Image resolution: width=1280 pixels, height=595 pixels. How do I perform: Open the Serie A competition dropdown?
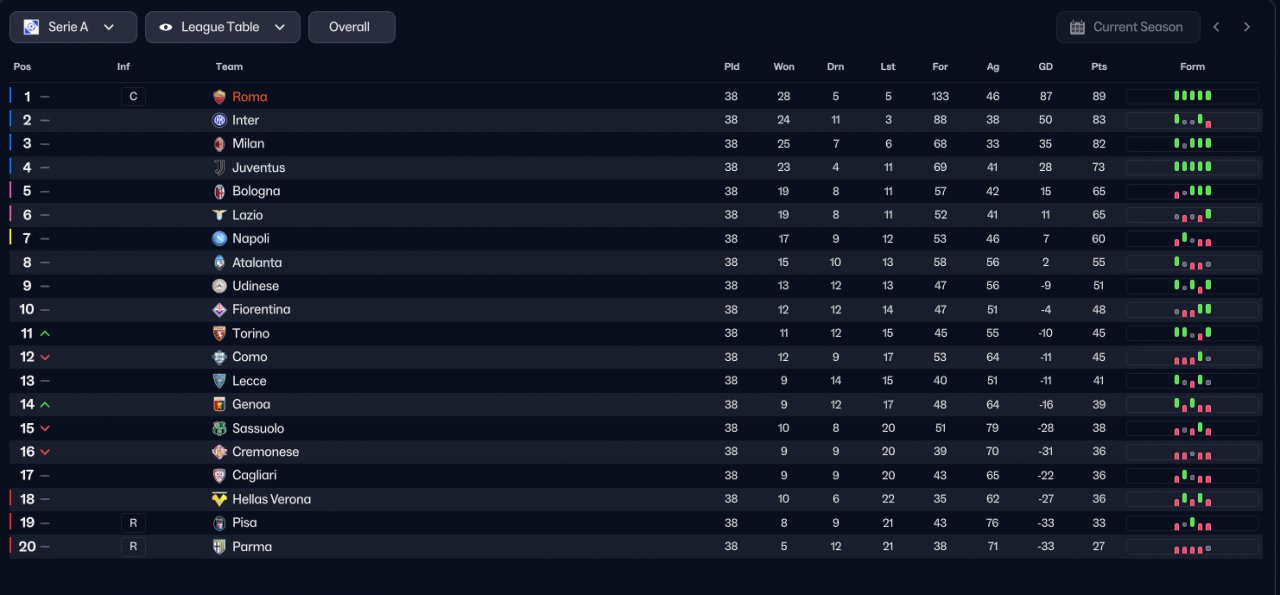point(73,27)
